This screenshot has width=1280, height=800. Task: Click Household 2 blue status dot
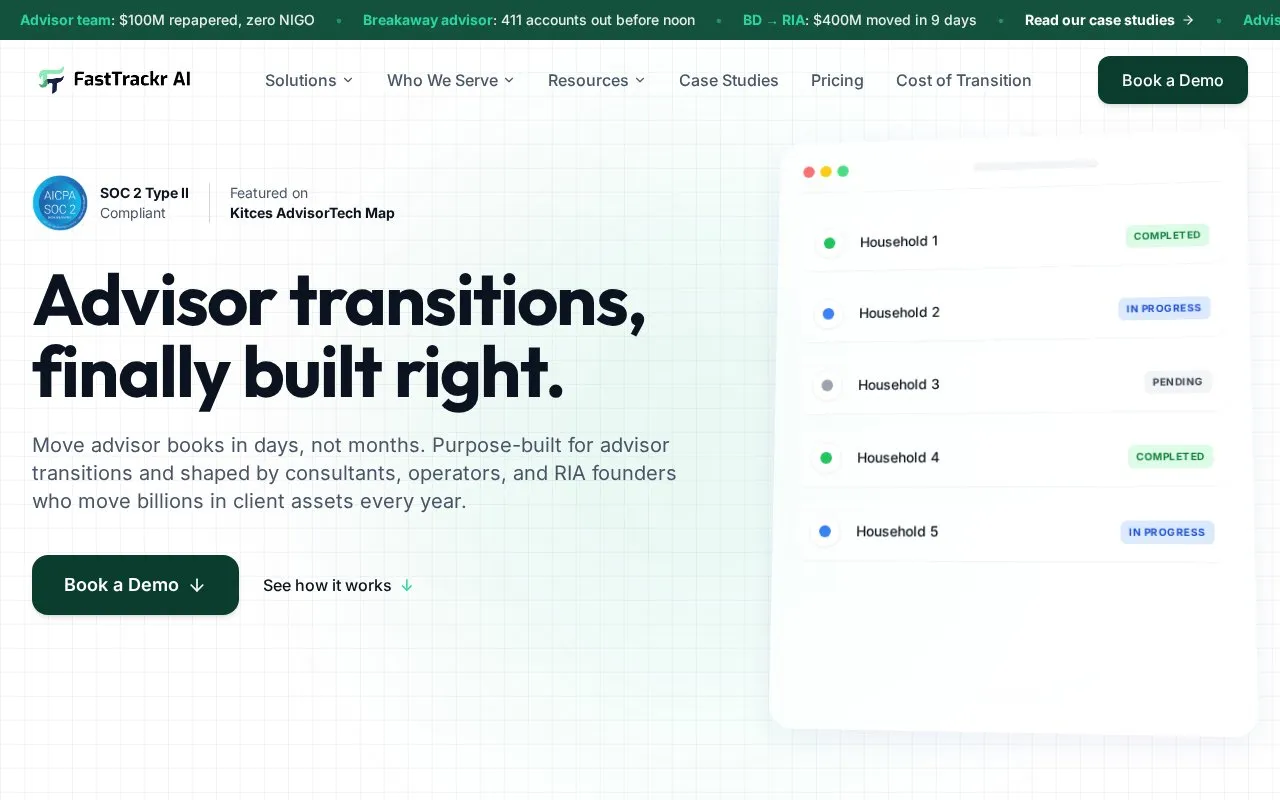click(x=828, y=314)
